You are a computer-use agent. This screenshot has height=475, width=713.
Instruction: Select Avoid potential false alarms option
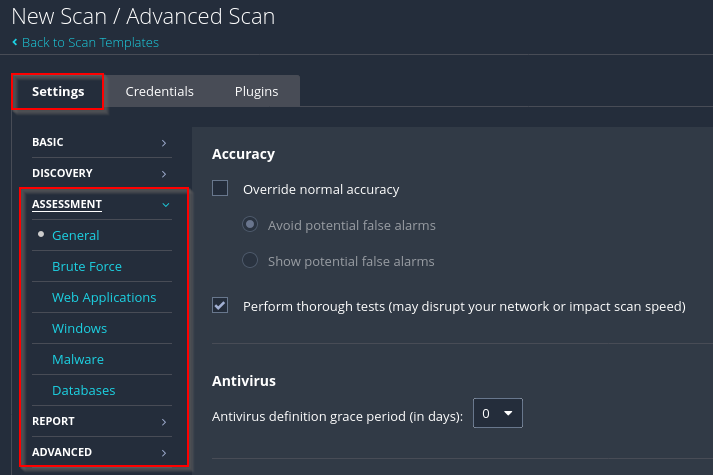pyautogui.click(x=251, y=225)
